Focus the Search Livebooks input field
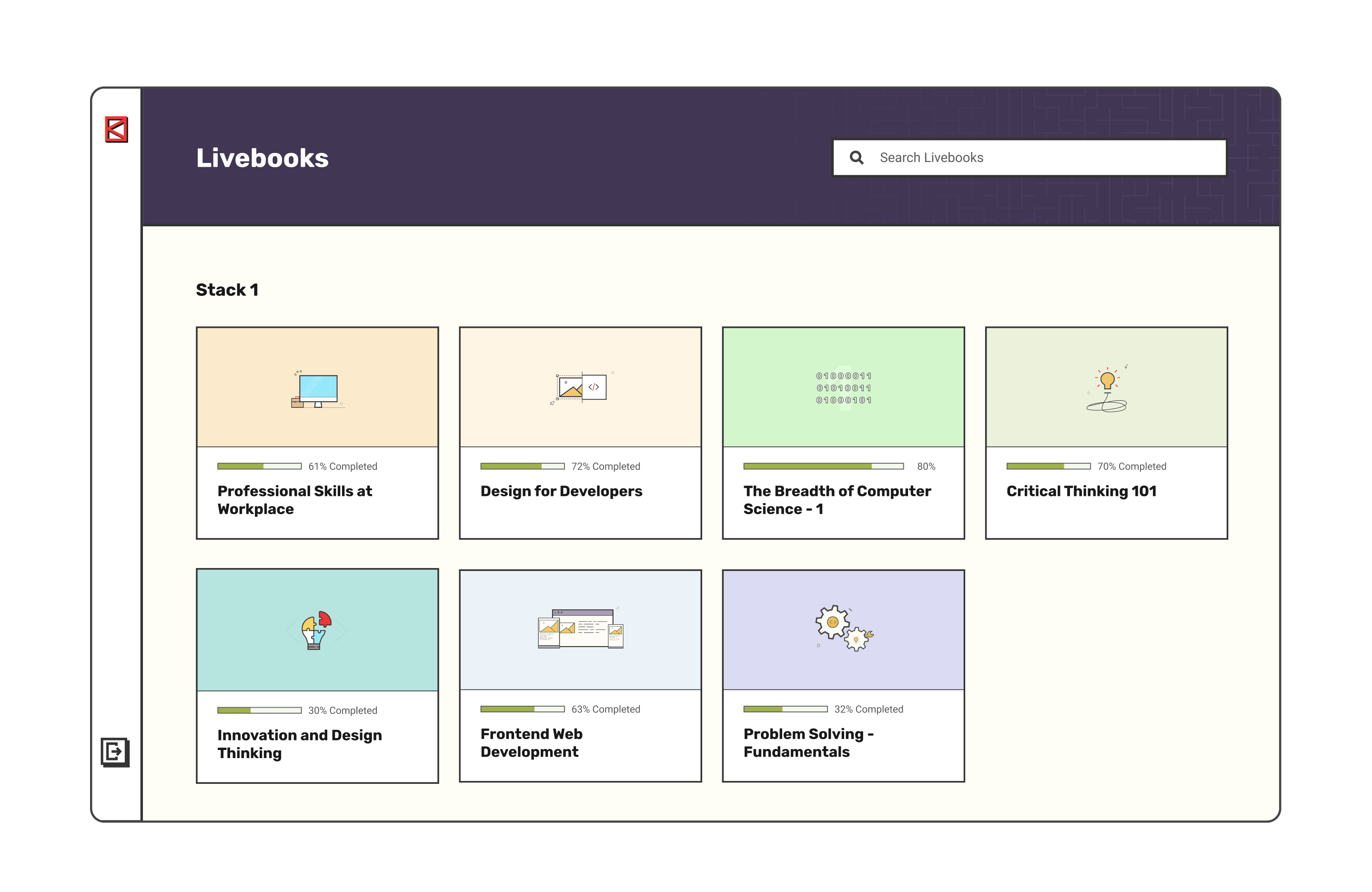Image resolution: width=1372 pixels, height=892 pixels. 1029,157
